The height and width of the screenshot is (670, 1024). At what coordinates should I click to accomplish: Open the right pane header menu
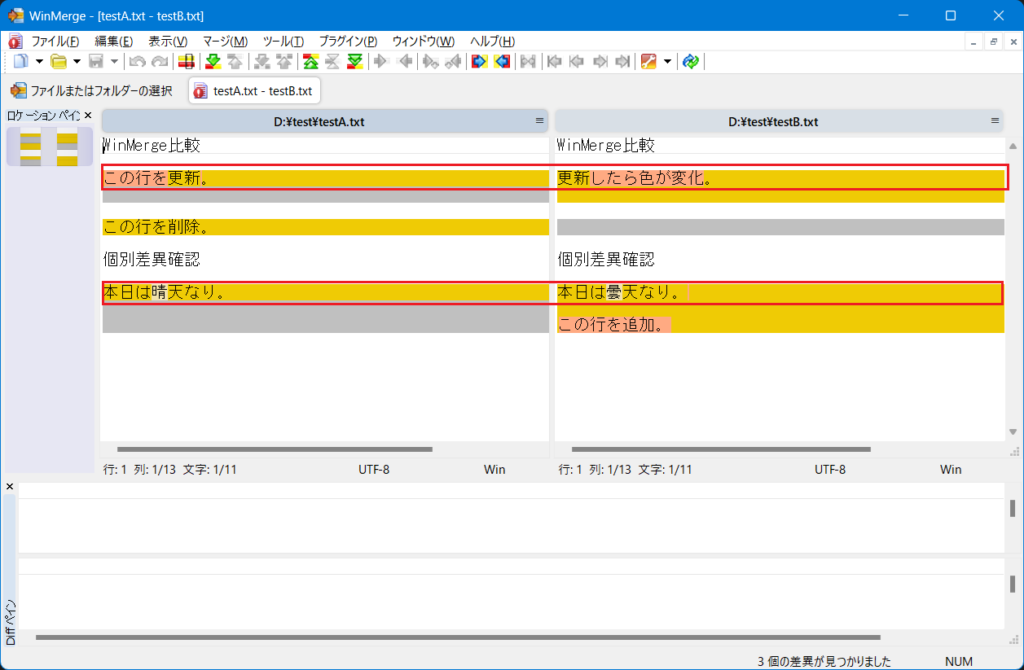click(x=995, y=121)
